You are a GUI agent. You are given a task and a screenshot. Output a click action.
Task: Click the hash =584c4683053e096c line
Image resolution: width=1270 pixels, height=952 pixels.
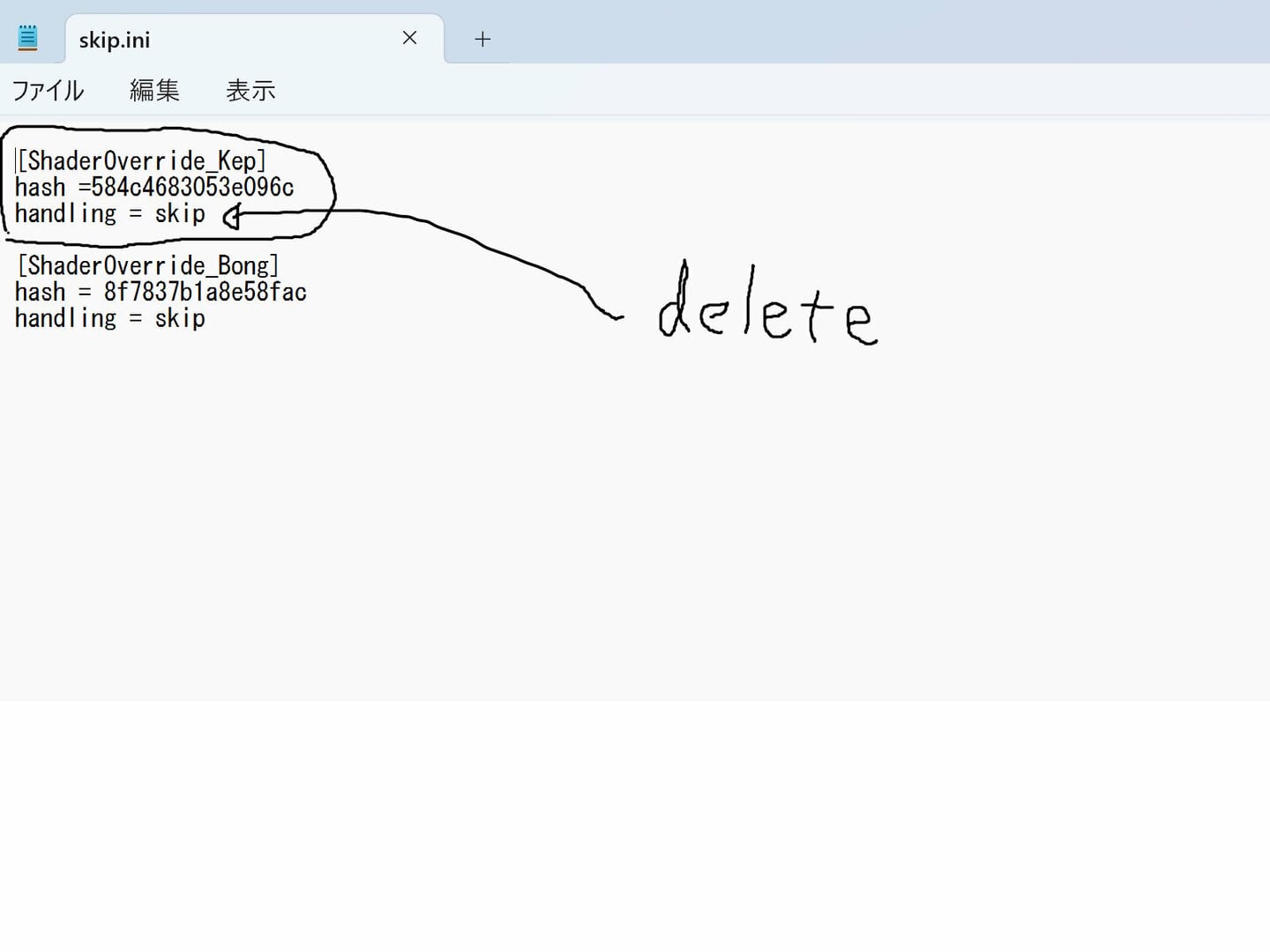[154, 187]
